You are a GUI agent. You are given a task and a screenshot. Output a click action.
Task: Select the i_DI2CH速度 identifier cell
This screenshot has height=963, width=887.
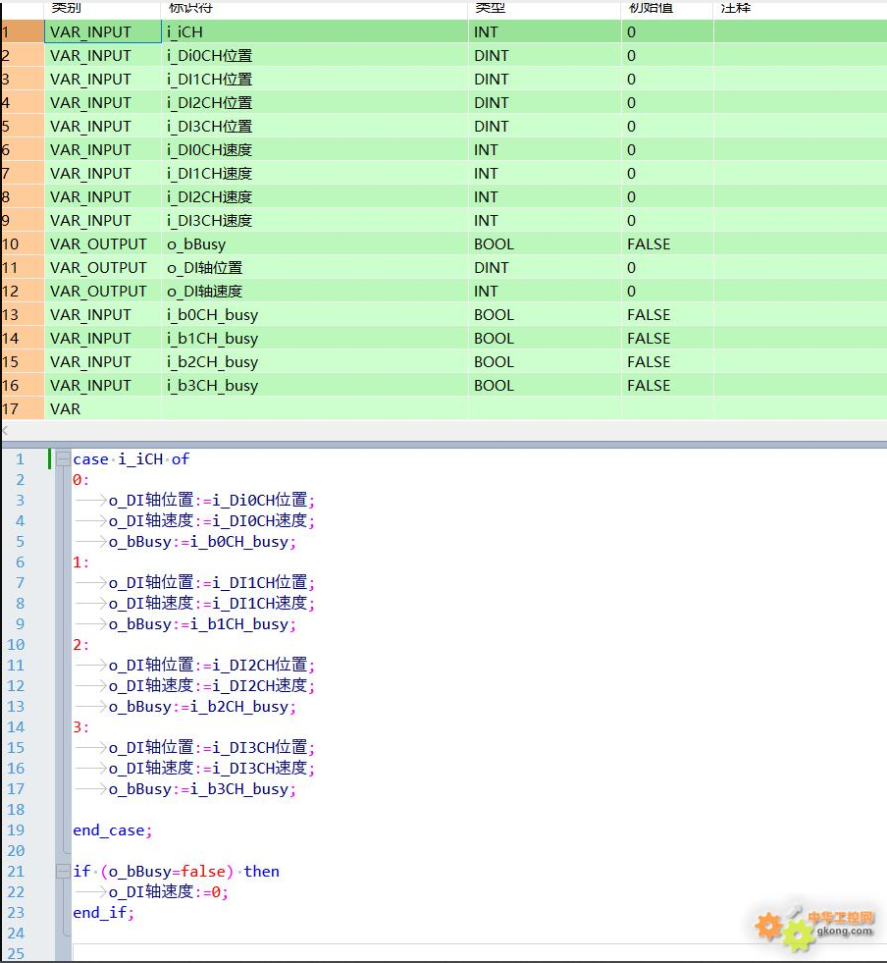[315, 197]
